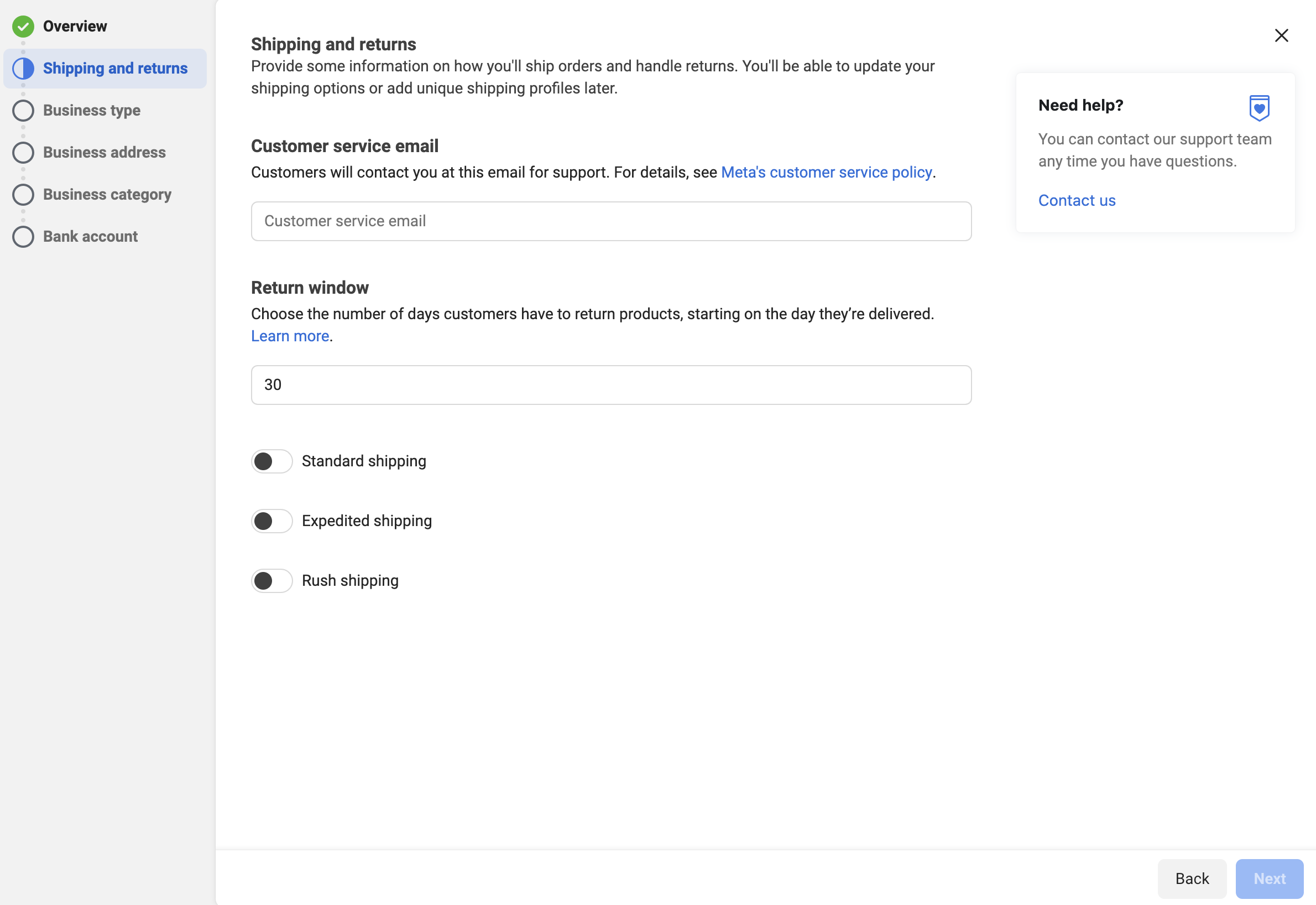Open Meta's customer service policy link

tap(826, 172)
